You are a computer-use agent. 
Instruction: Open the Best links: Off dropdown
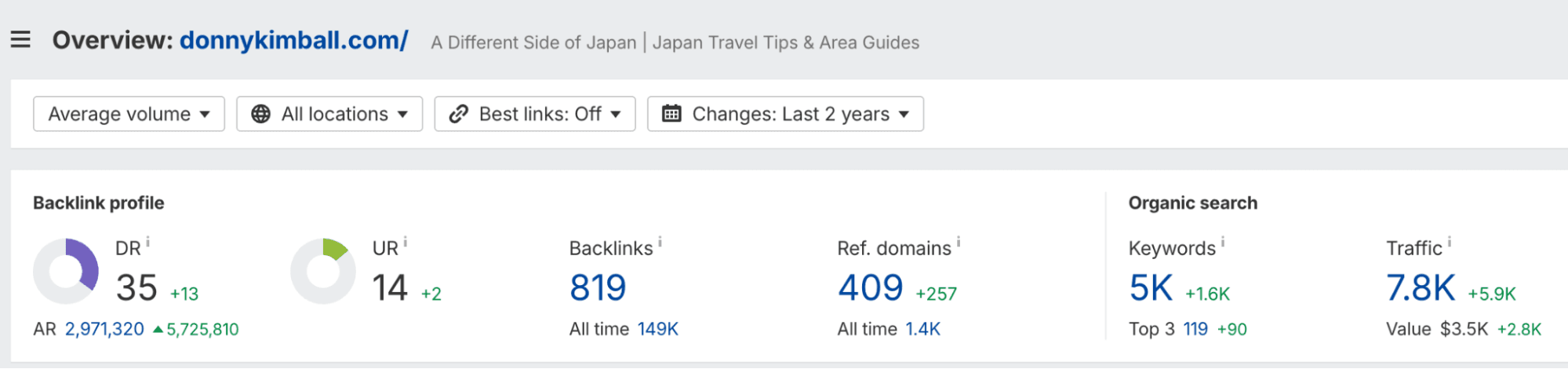pyautogui.click(x=535, y=114)
